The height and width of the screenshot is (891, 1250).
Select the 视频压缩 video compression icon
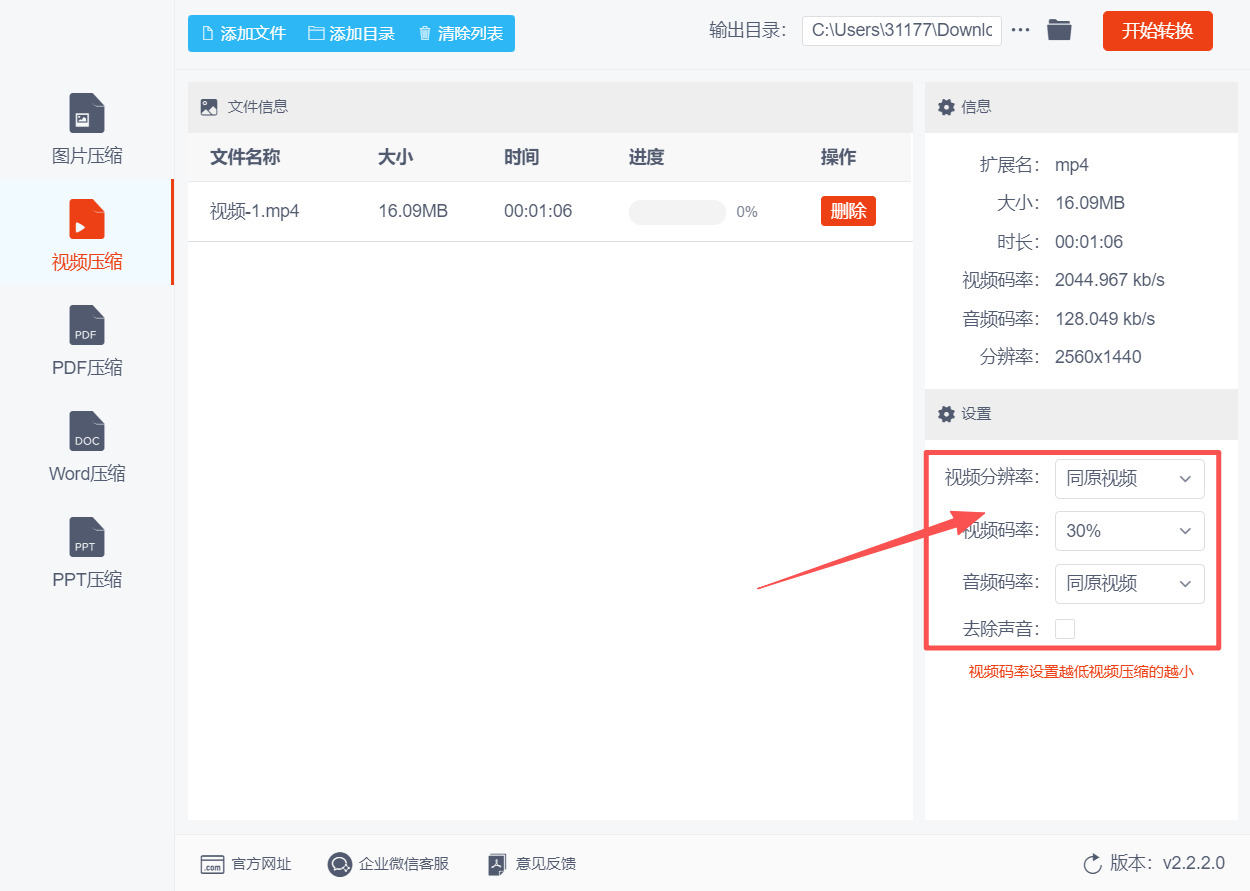point(87,219)
